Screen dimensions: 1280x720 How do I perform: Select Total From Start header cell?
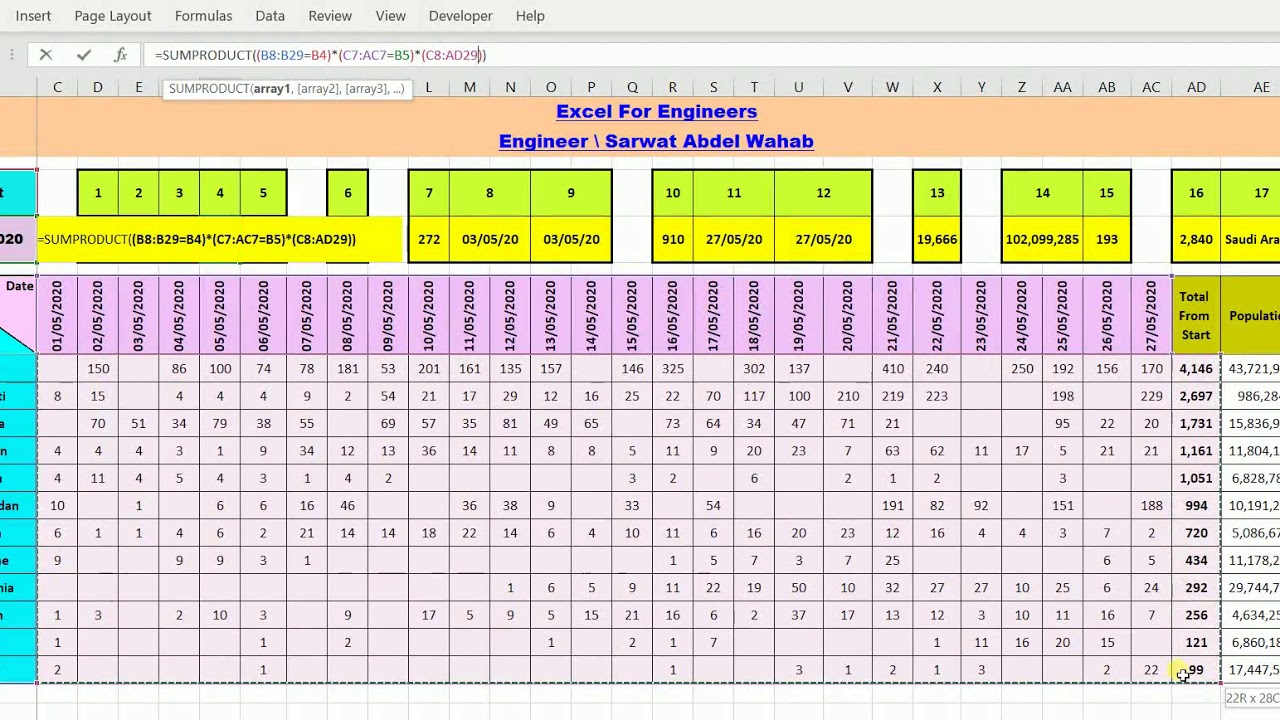[x=1196, y=316]
